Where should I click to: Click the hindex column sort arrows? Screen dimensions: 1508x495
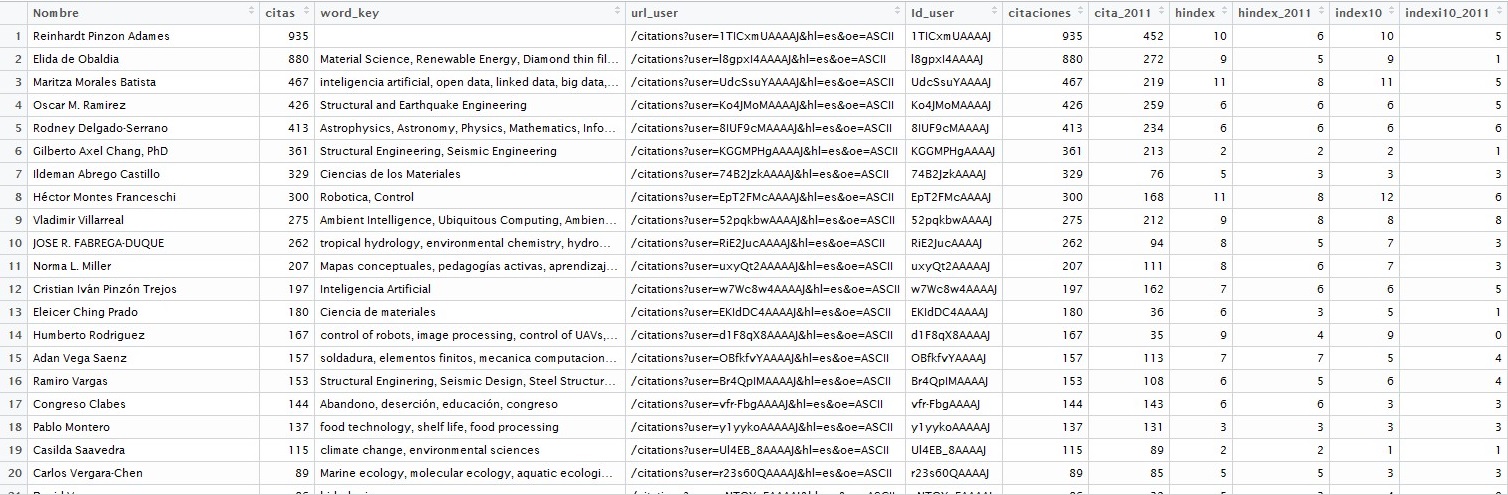coord(1222,13)
